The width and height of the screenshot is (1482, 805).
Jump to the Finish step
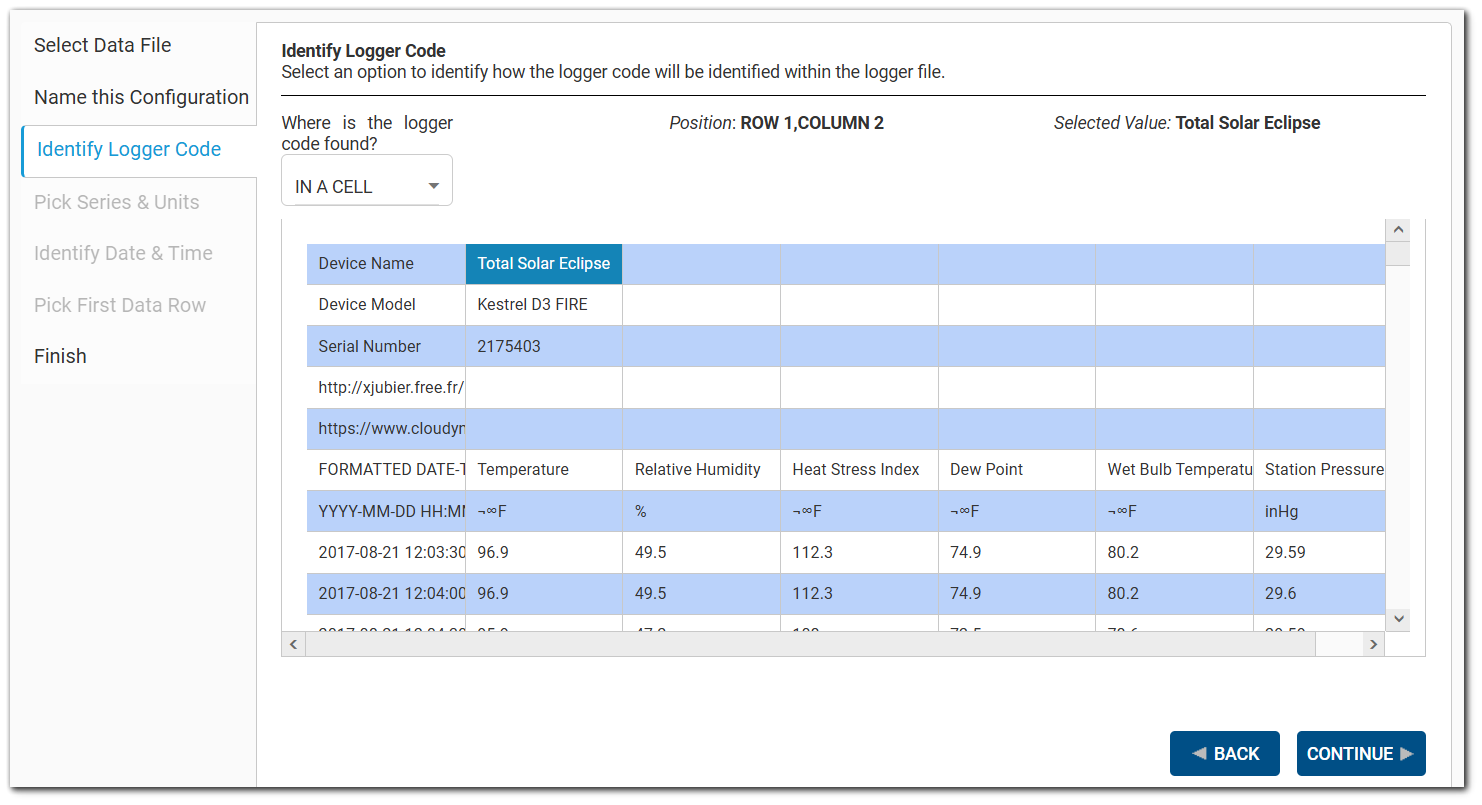click(60, 356)
